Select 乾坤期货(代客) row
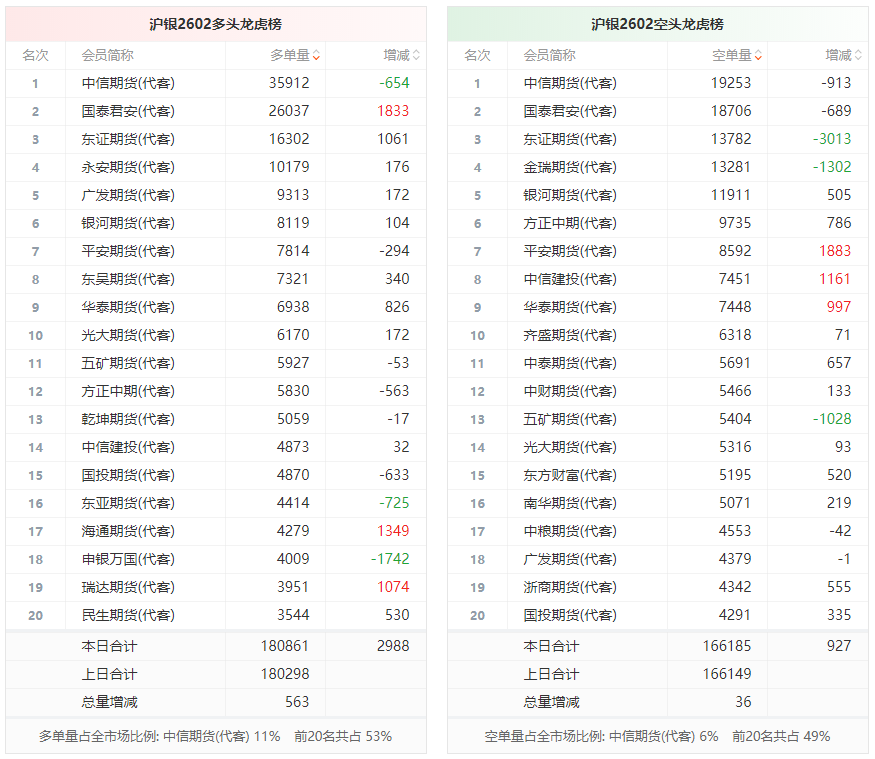The height and width of the screenshot is (759, 875). pyautogui.click(x=216, y=419)
